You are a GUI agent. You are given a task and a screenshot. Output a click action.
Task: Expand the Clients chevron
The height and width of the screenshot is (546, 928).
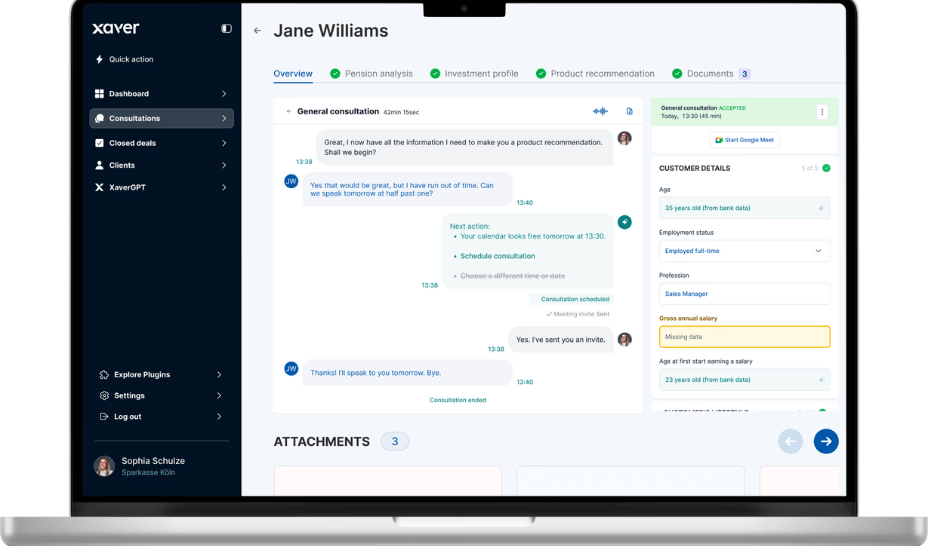pyautogui.click(x=224, y=165)
